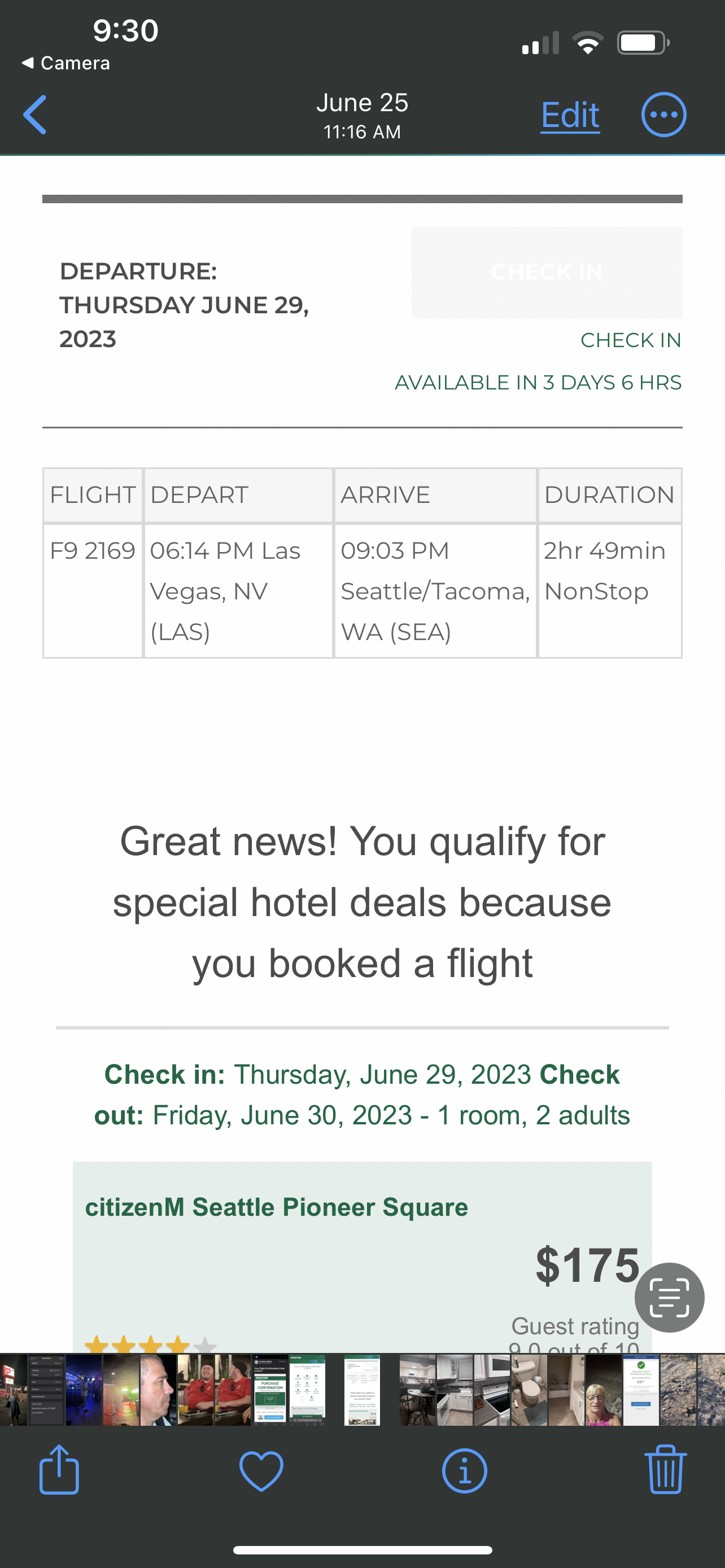
Task: Select the green checkmark screenshot thumbnail
Action: coord(640,1390)
